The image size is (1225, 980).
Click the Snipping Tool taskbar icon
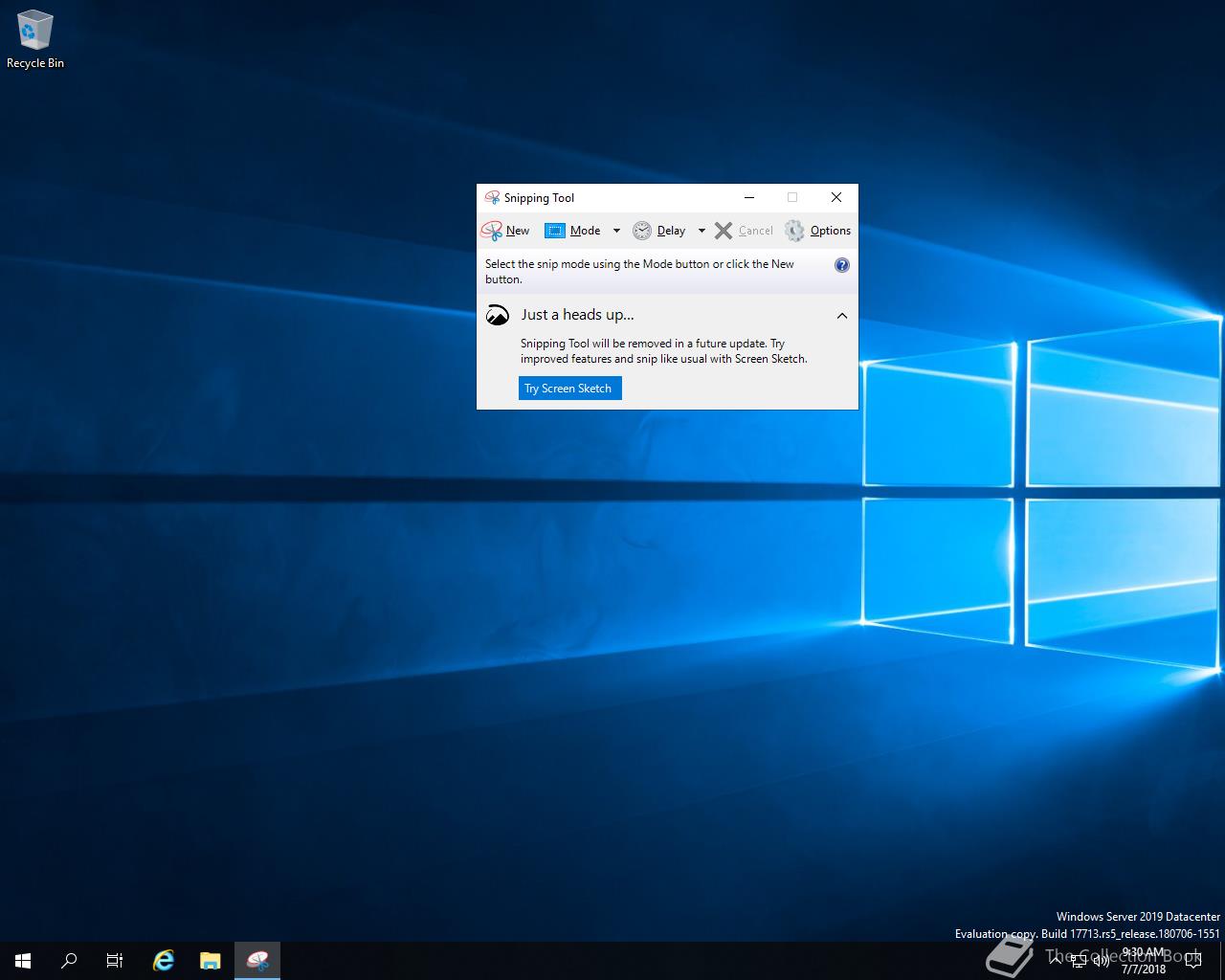[x=257, y=961]
